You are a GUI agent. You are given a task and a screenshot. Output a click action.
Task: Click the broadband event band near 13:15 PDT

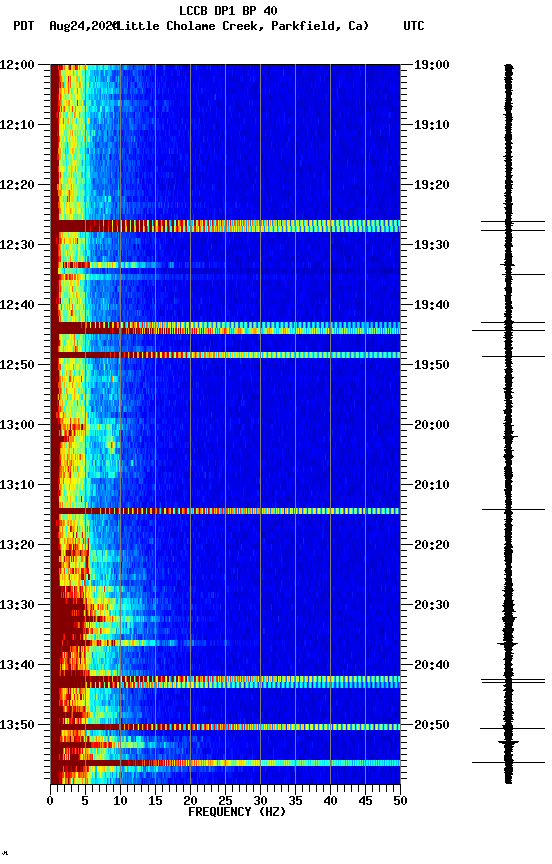click(225, 511)
